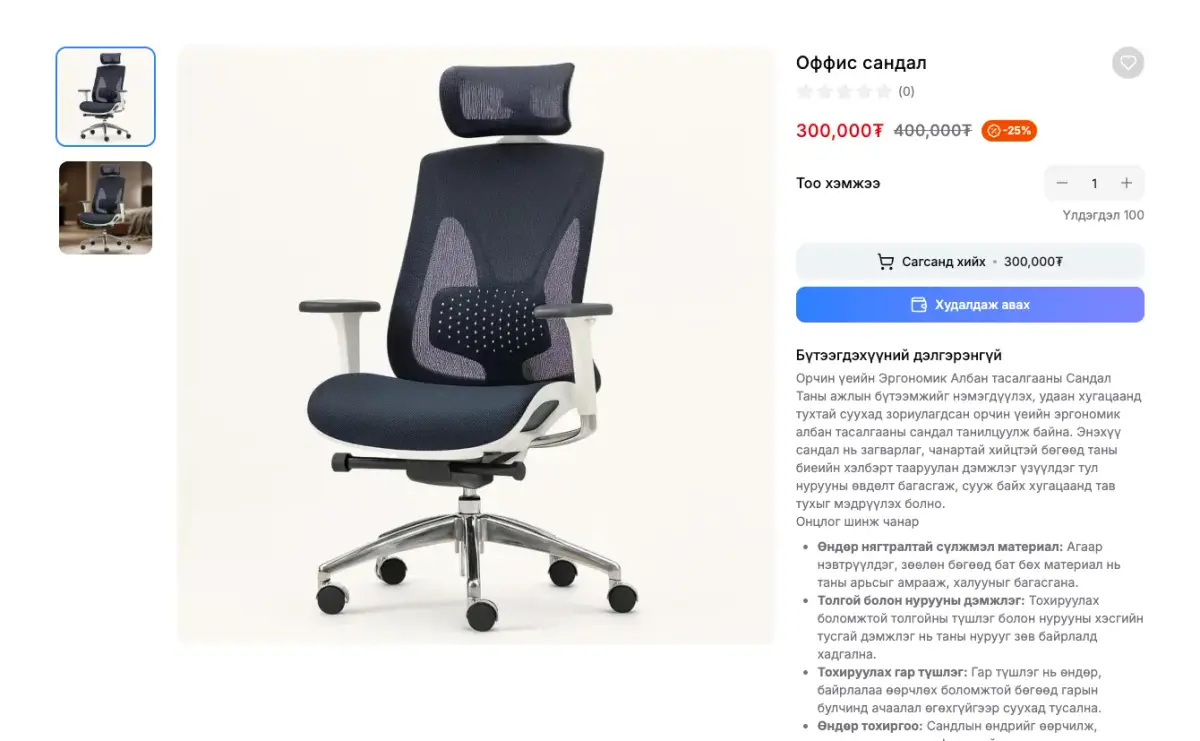Image resolution: width=1200 pixels, height=741 pixels.
Task: Open the large office chair product image
Action: (476, 345)
